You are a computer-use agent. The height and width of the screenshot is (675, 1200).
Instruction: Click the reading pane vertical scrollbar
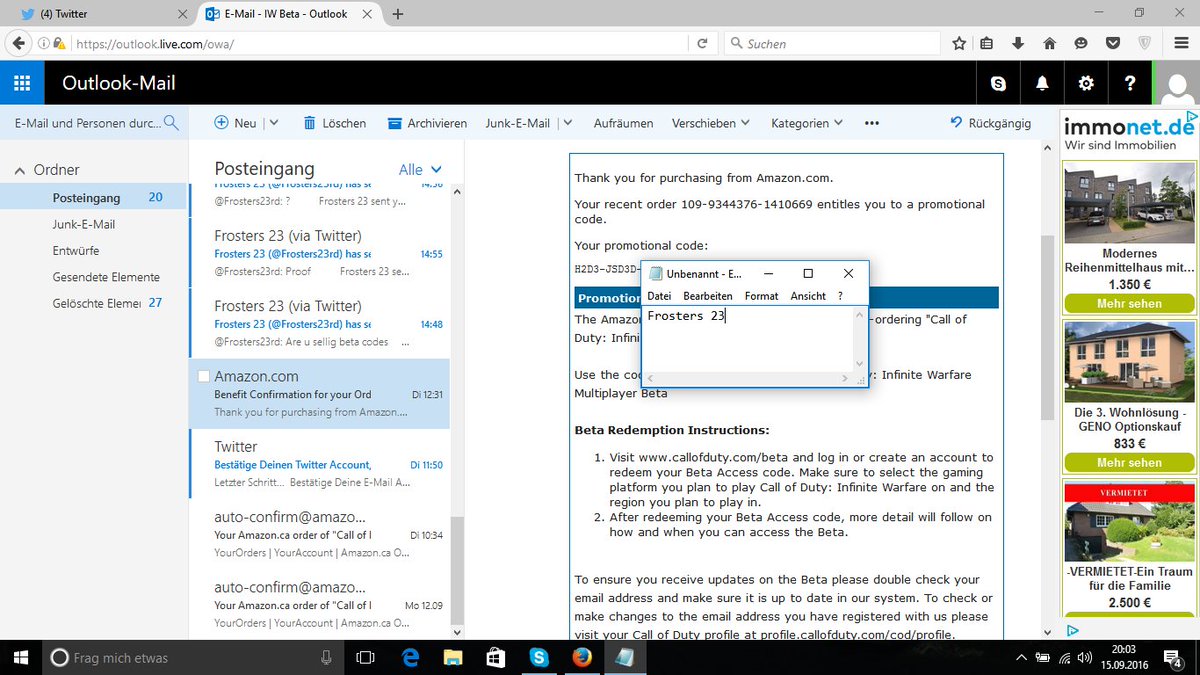coord(1046,328)
